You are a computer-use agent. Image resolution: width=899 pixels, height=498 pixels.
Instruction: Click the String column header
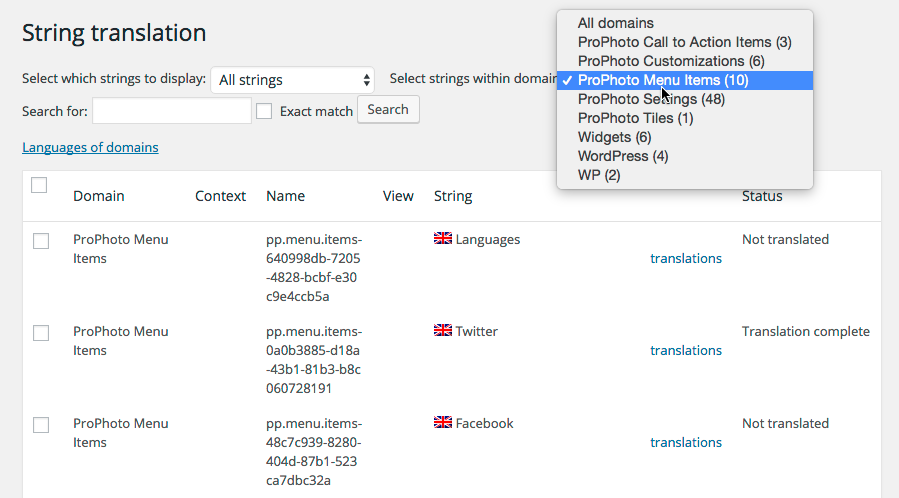tap(453, 196)
